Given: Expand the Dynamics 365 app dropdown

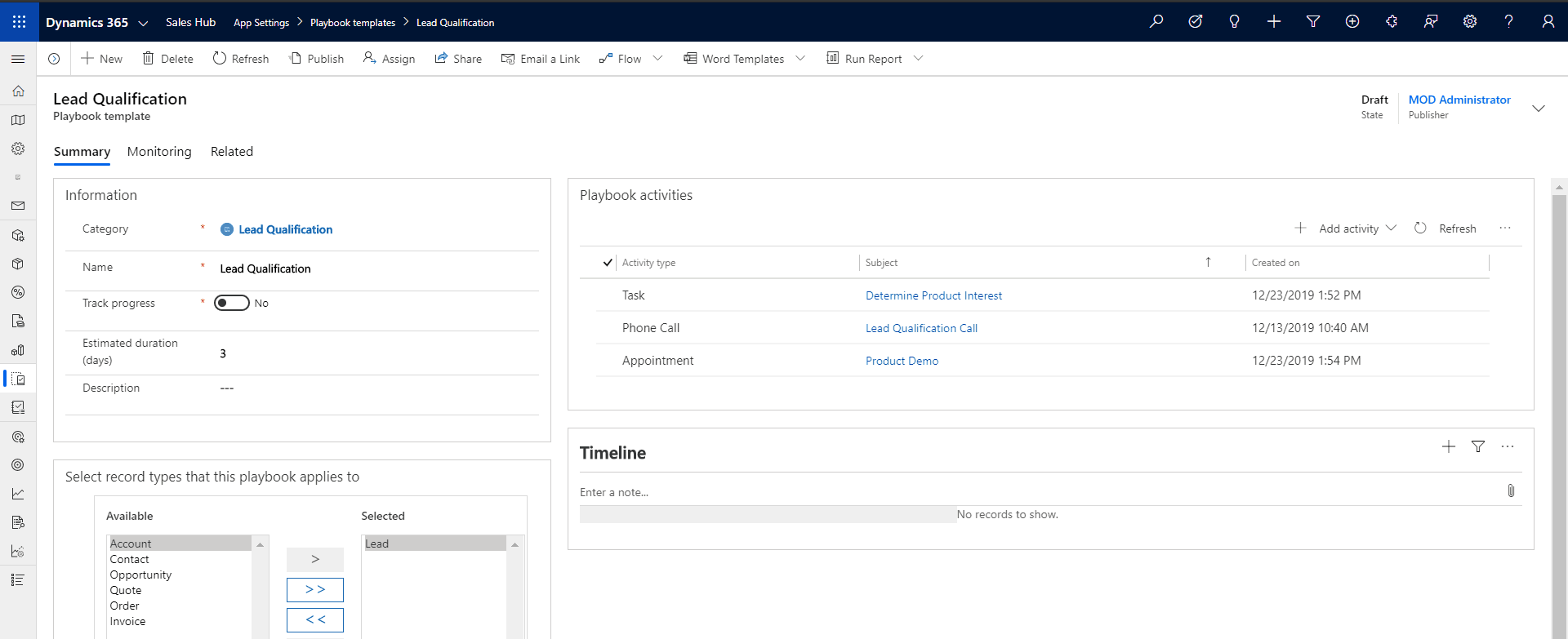Looking at the screenshot, I should click(143, 23).
